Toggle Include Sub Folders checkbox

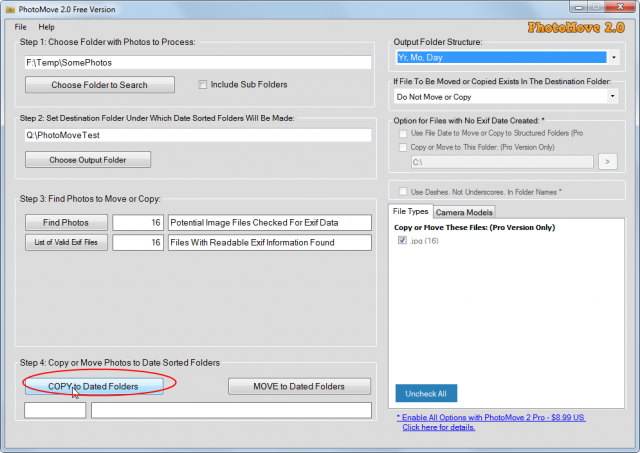(x=202, y=84)
